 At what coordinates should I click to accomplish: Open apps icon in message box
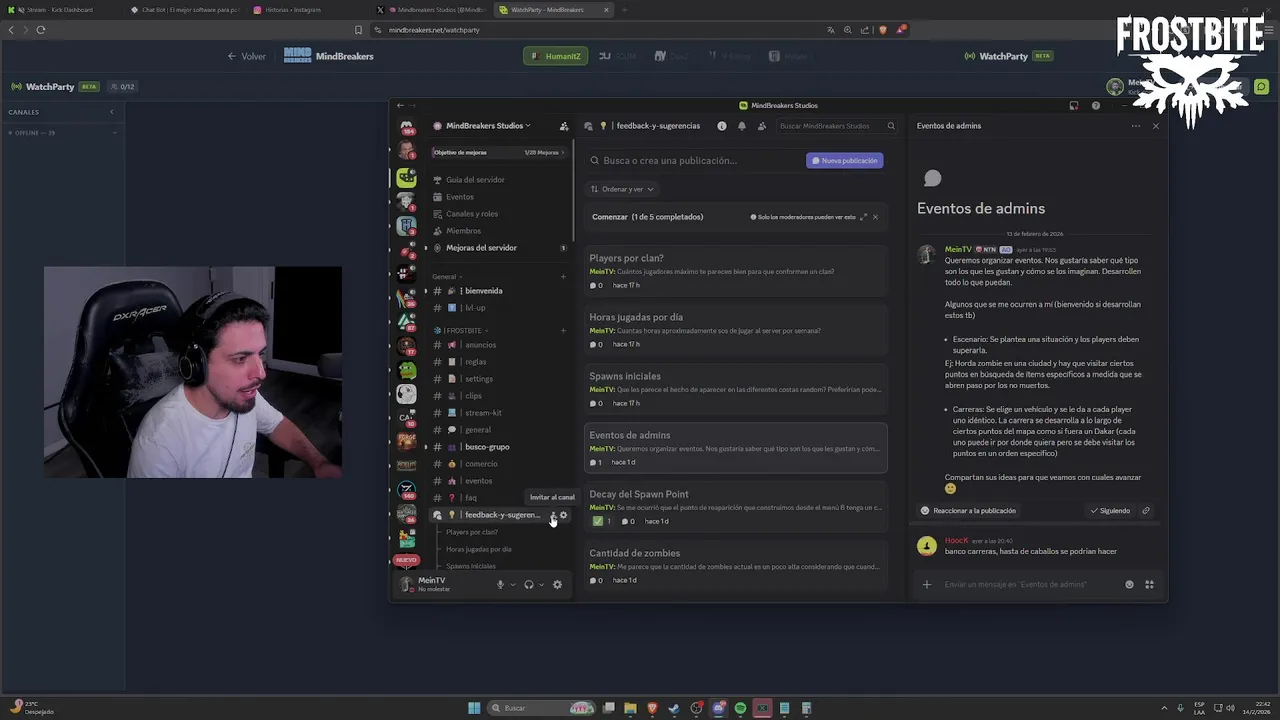(1149, 585)
